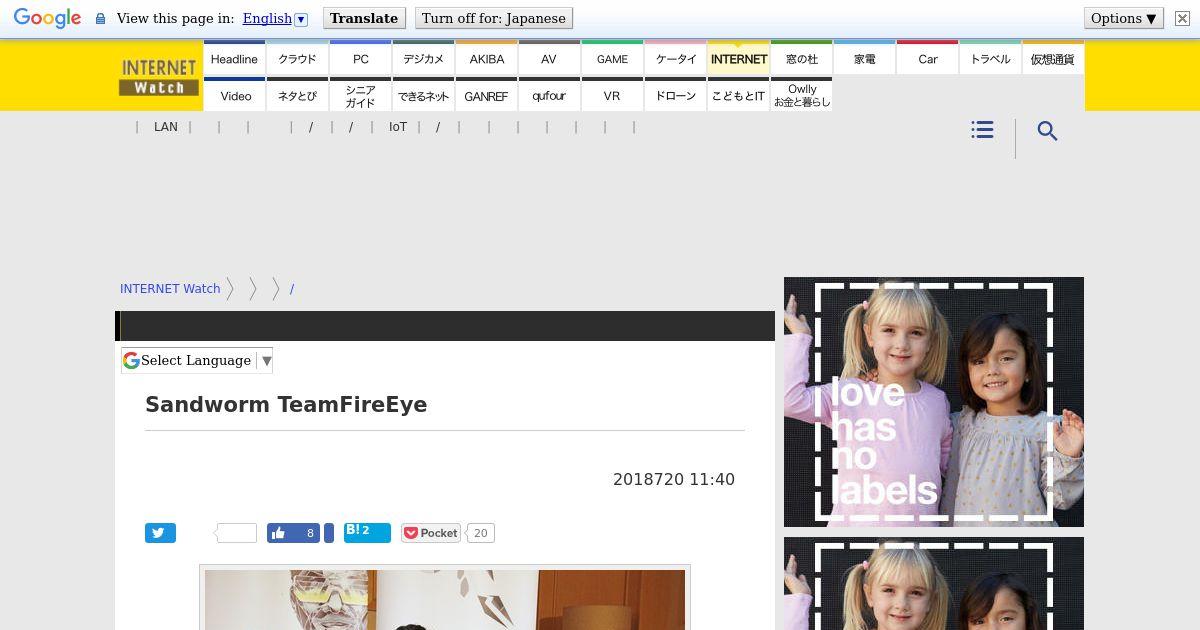
Task: Open the 家電 tab
Action: coord(864,59)
